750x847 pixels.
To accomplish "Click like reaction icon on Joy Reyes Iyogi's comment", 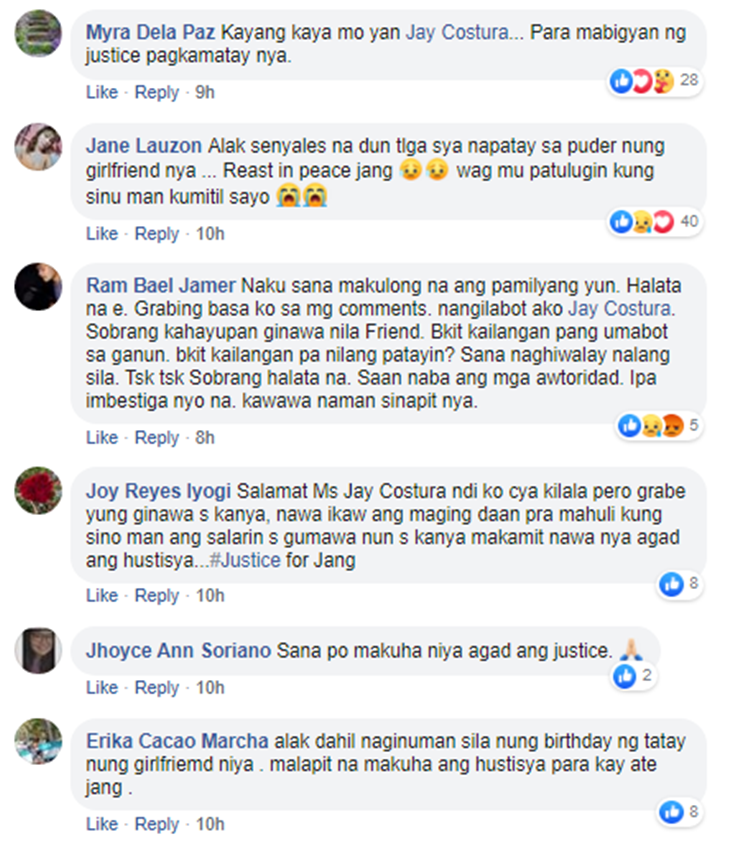I will pyautogui.click(x=672, y=584).
